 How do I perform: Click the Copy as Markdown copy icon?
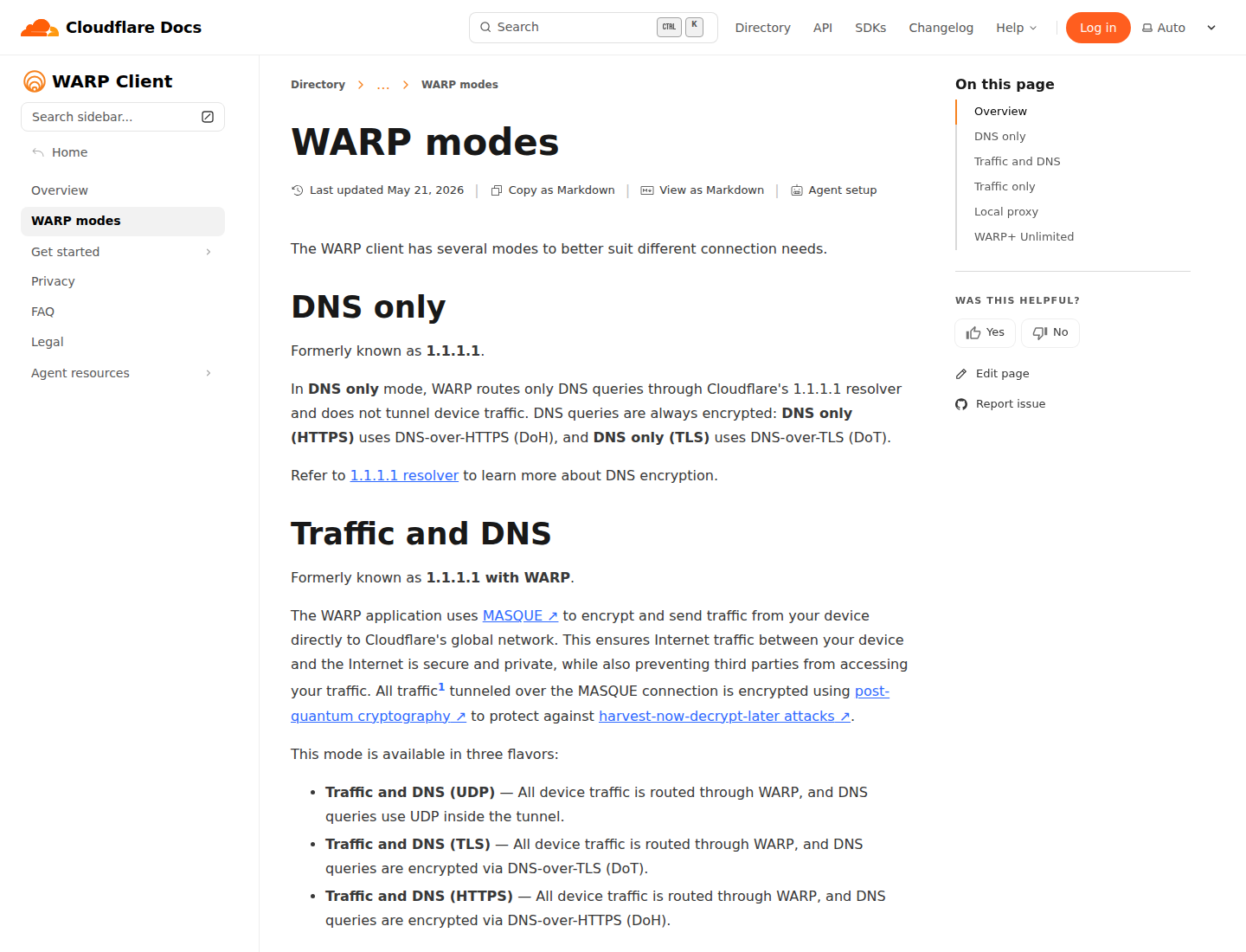point(497,190)
